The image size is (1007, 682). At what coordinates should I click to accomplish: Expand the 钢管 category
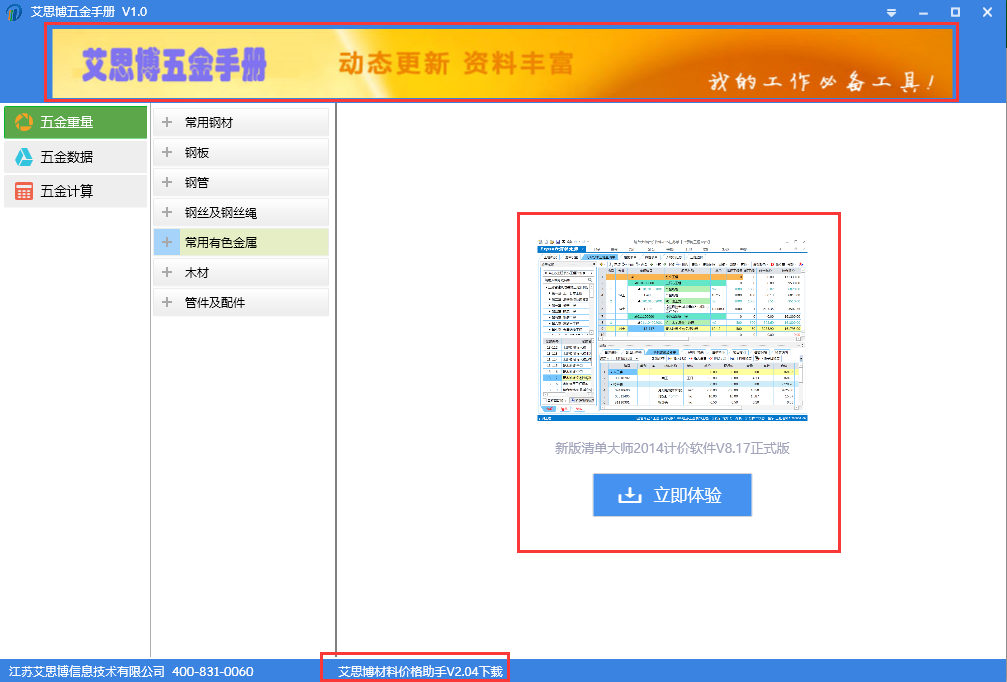click(x=196, y=183)
